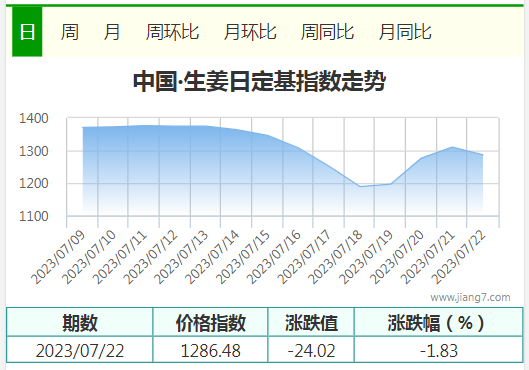The width and height of the screenshot is (529, 370).
Task: Click the y-axis label 1300
Action: 34,151
